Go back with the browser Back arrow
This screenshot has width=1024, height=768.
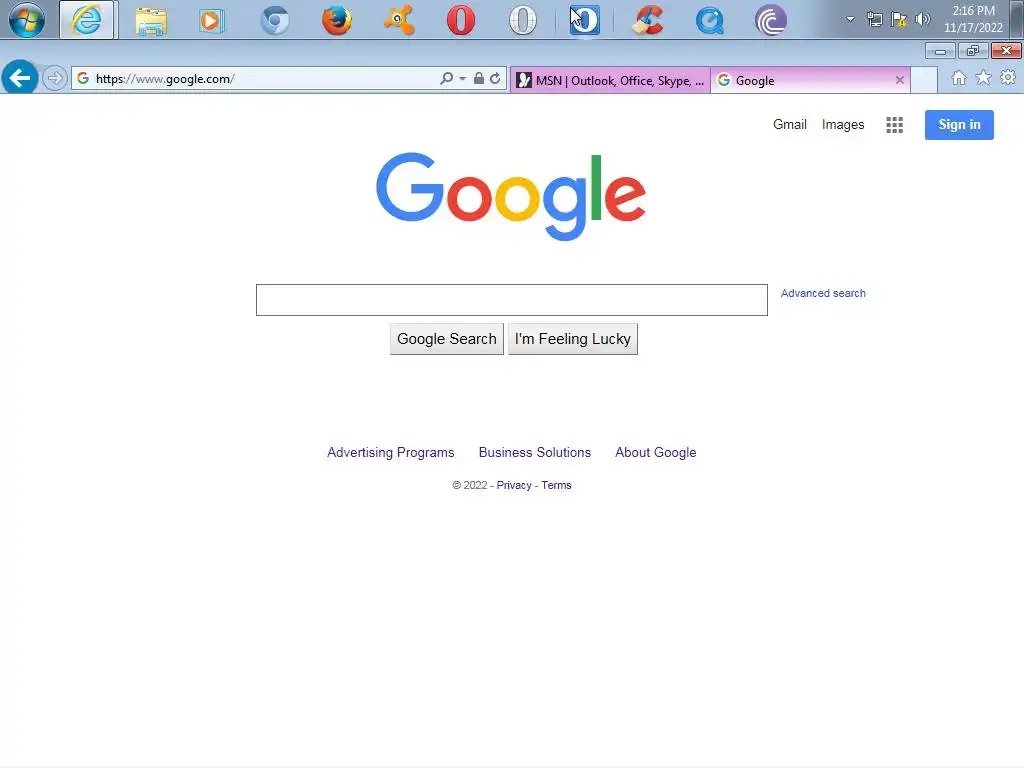tap(20, 78)
